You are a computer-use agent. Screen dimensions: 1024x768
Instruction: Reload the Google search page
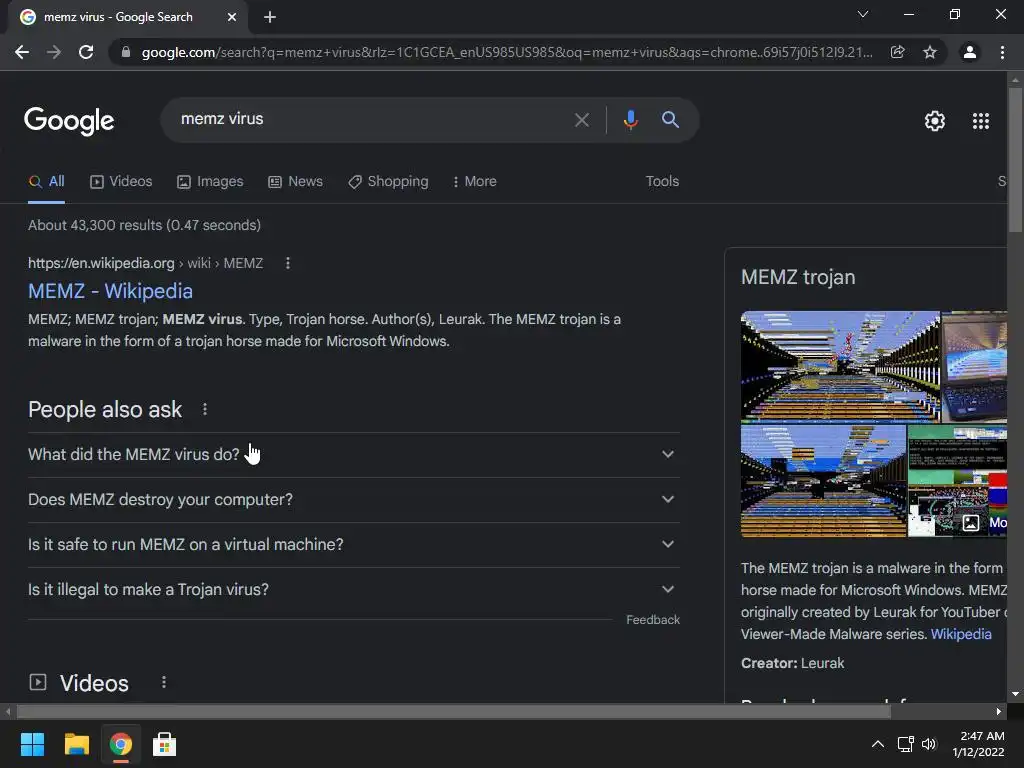(86, 52)
